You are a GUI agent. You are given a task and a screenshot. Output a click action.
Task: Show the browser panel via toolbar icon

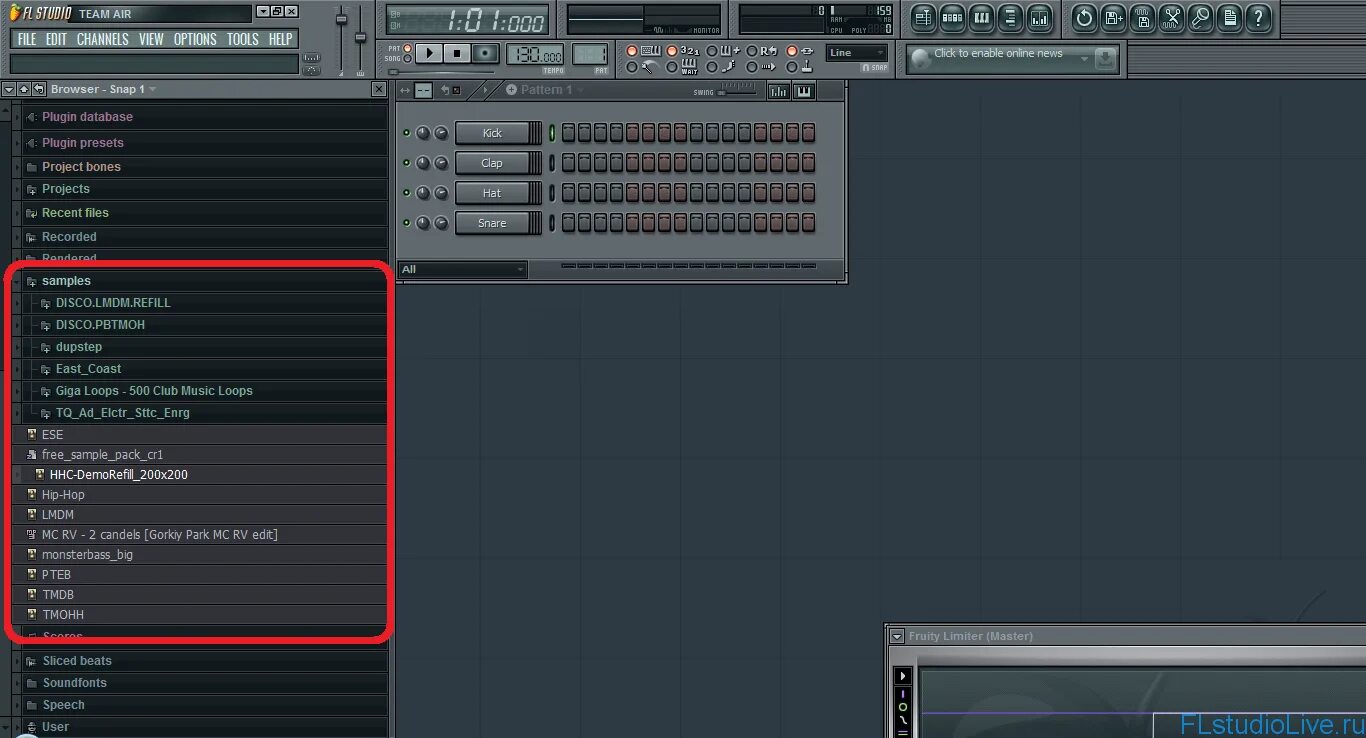1010,17
